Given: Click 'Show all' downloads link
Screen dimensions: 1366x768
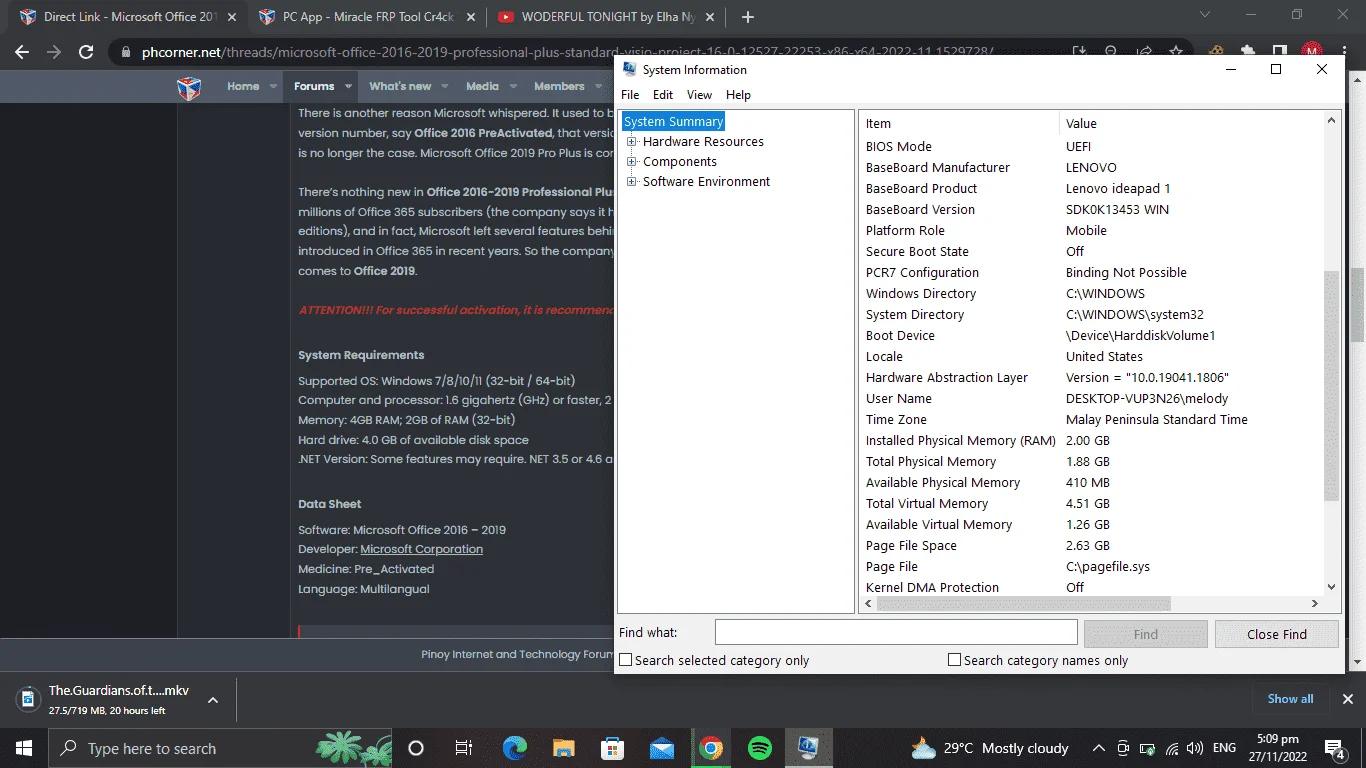Looking at the screenshot, I should 1291,699.
